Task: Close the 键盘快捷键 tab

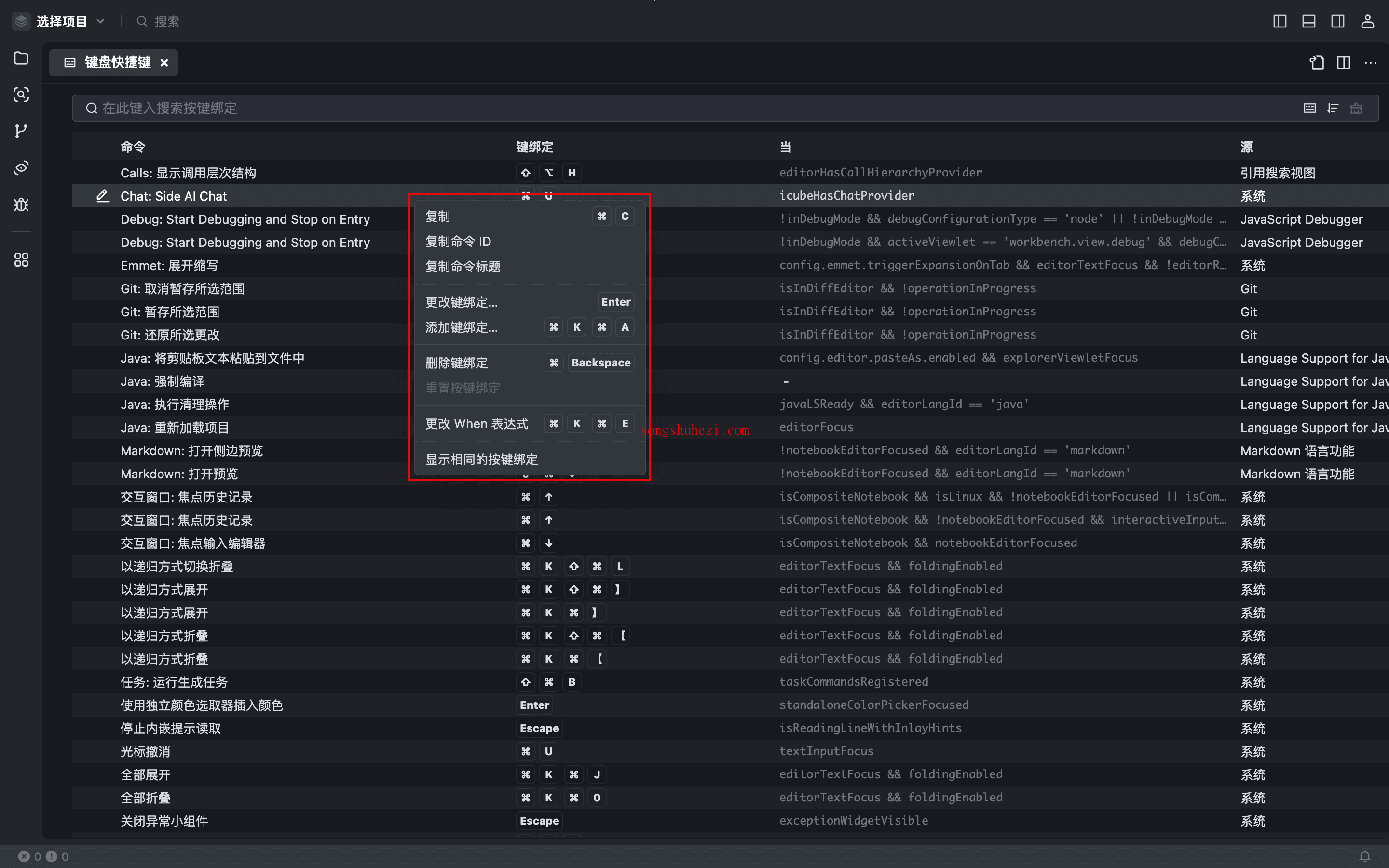Action: click(164, 63)
